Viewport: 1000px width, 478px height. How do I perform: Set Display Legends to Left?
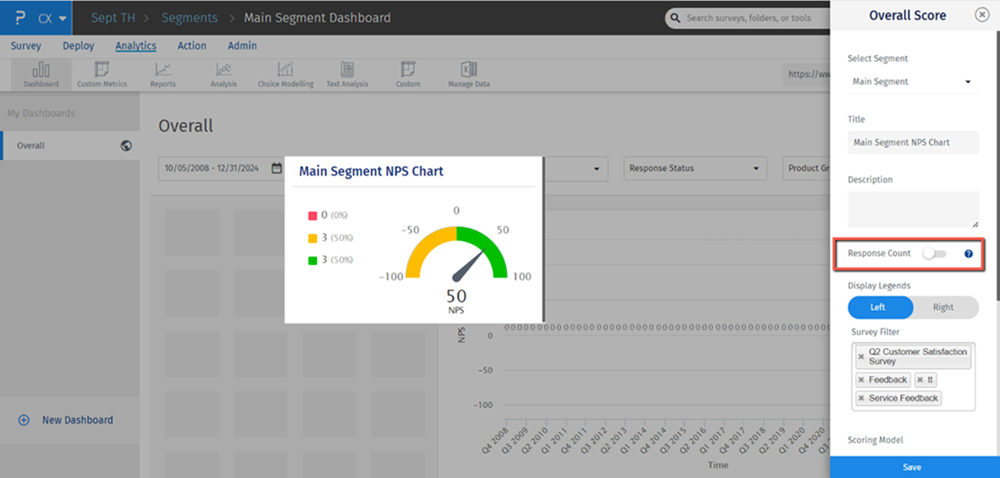[880, 307]
